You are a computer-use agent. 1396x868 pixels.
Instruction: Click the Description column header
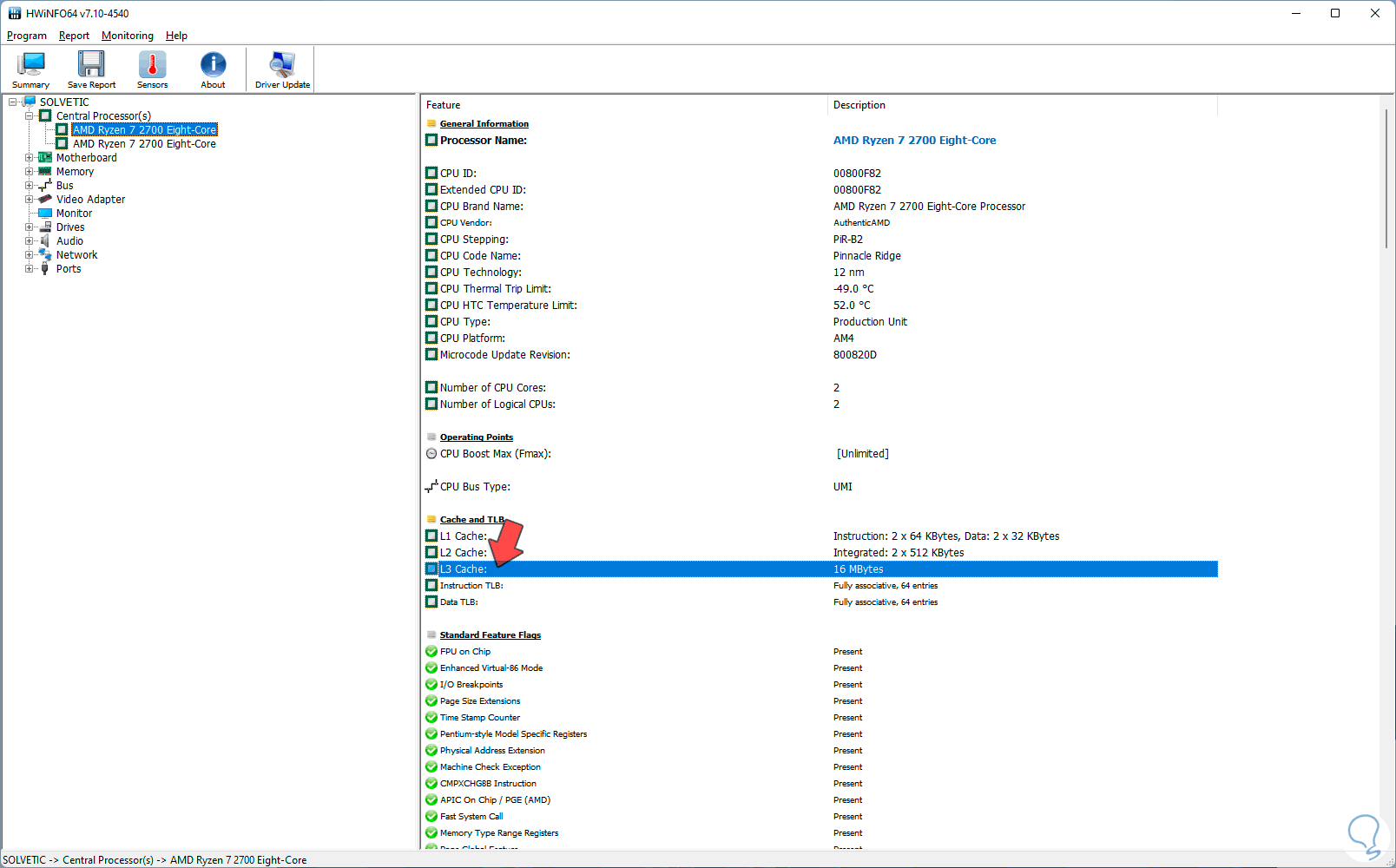pyautogui.click(x=1022, y=105)
